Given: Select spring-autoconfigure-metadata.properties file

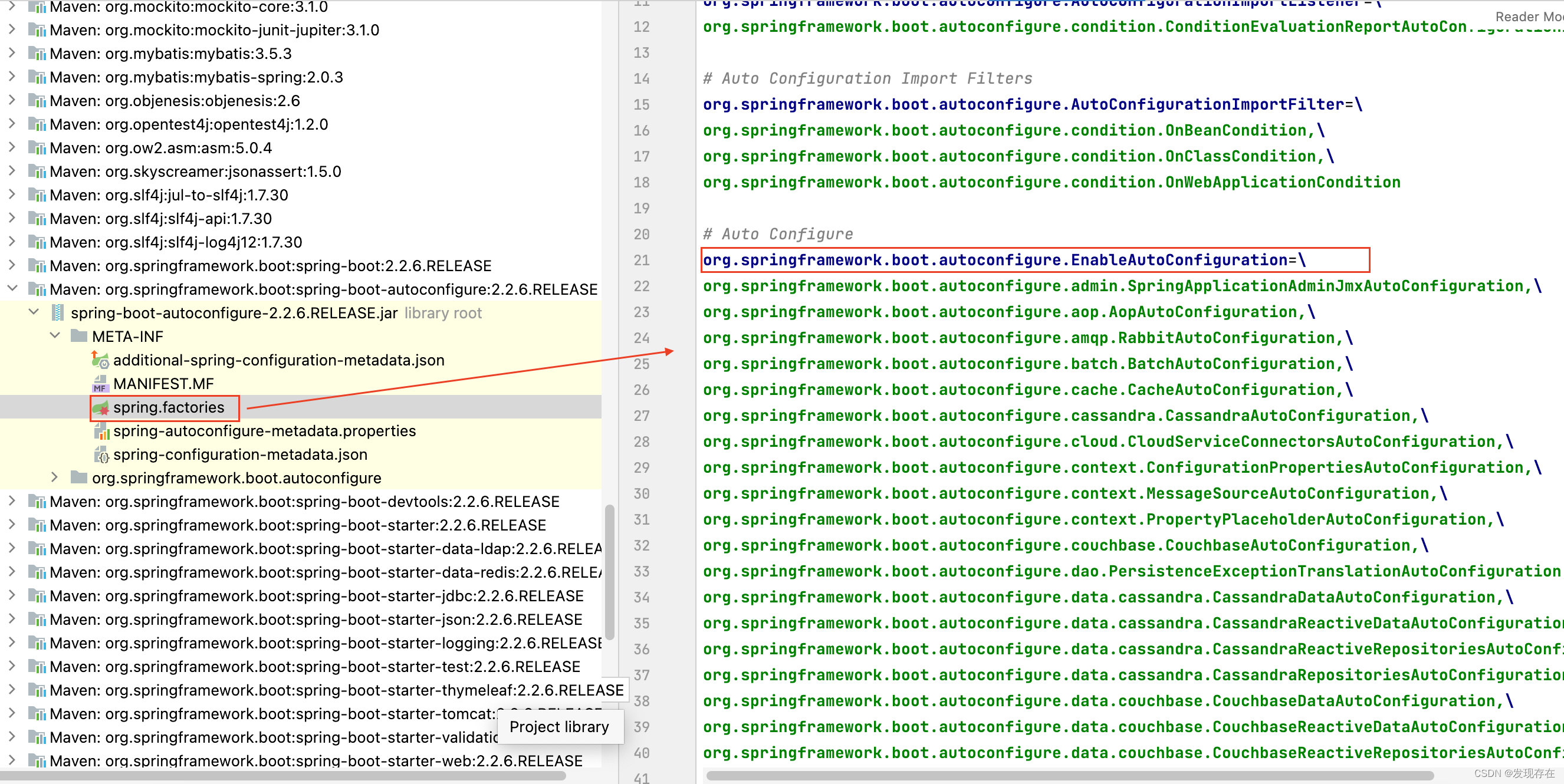Looking at the screenshot, I should point(265,431).
